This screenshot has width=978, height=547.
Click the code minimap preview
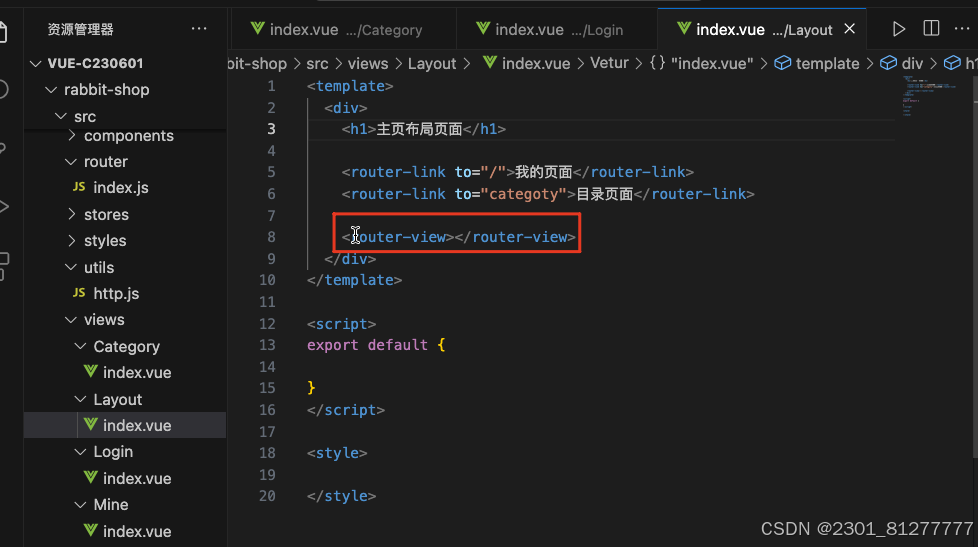pyautogui.click(x=929, y=95)
